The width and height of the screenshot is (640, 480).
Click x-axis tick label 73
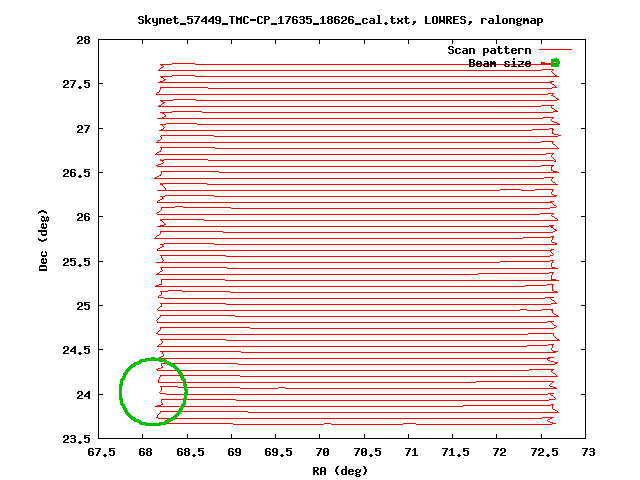tap(589, 452)
